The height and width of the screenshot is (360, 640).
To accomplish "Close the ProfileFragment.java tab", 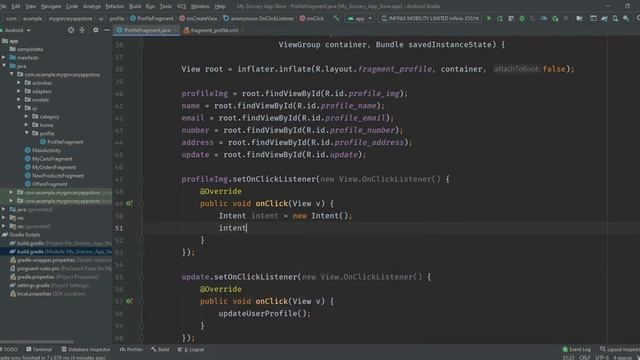I will (175, 30).
